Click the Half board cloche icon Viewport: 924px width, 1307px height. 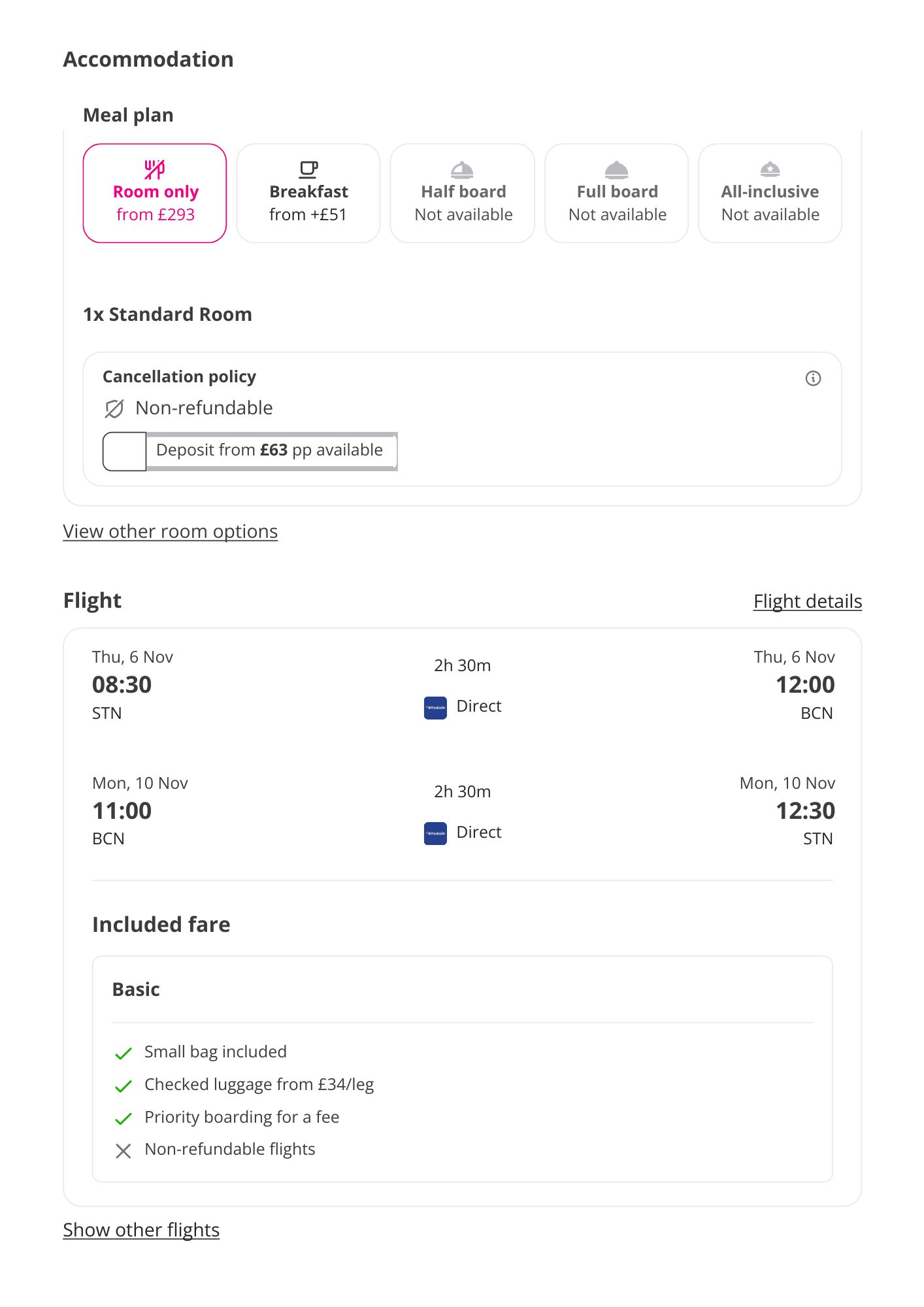[463, 170]
